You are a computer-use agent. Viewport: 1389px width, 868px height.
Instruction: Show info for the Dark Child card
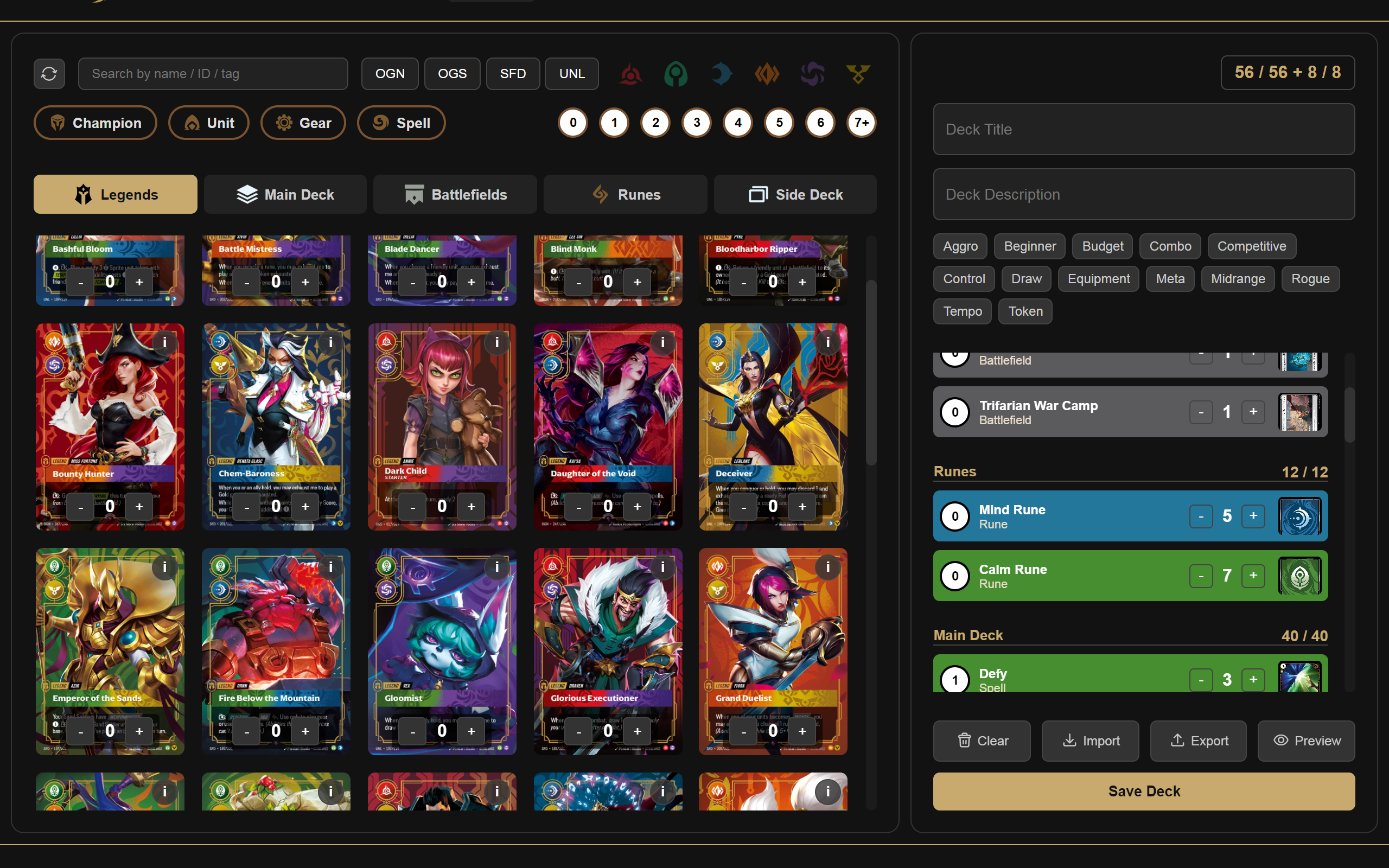[496, 343]
